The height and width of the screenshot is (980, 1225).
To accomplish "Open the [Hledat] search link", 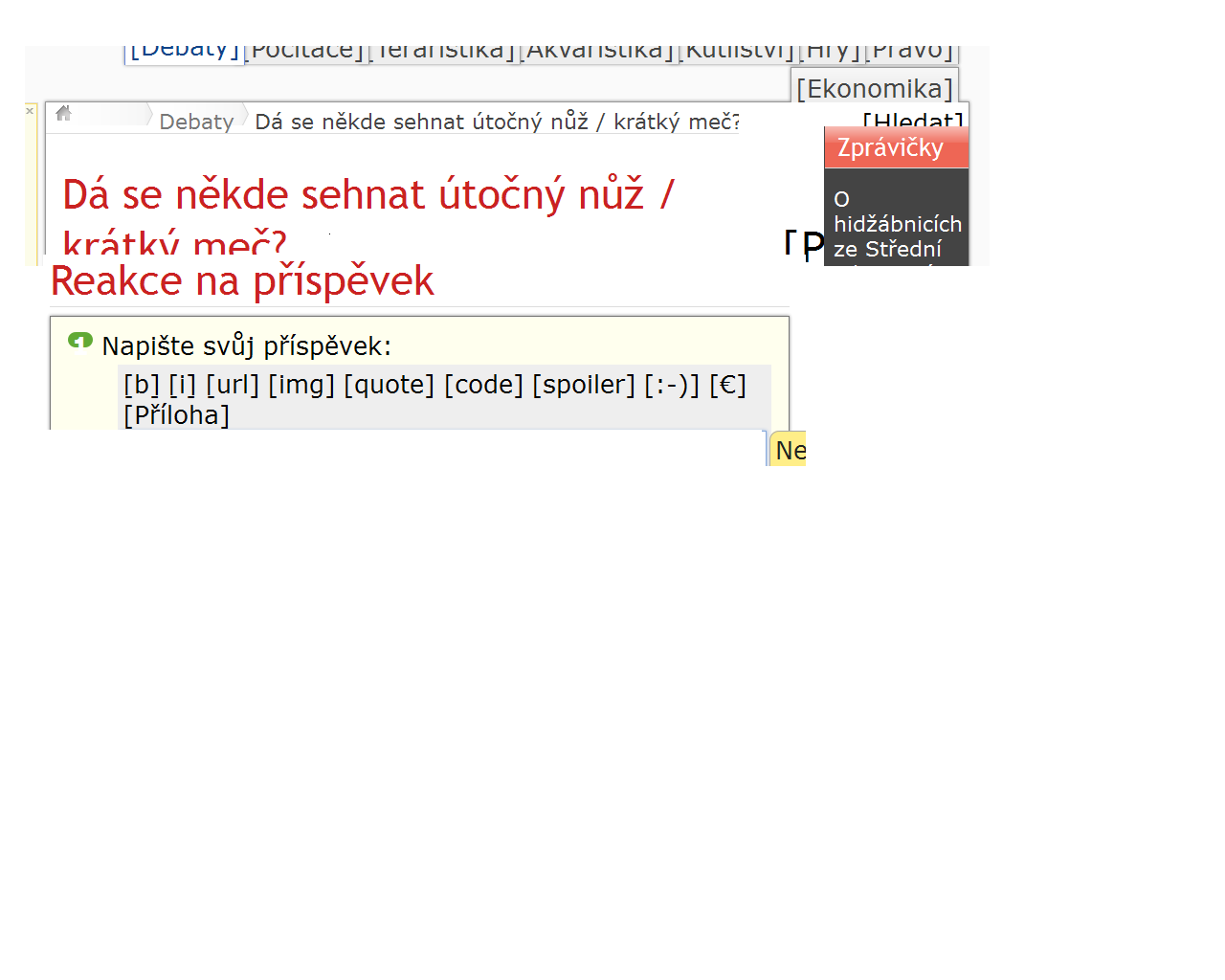I will [913, 120].
